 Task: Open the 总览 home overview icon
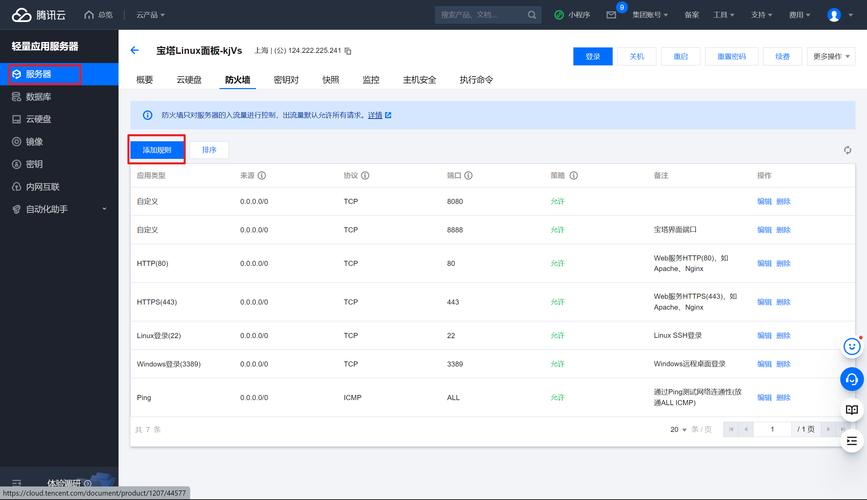(x=89, y=15)
